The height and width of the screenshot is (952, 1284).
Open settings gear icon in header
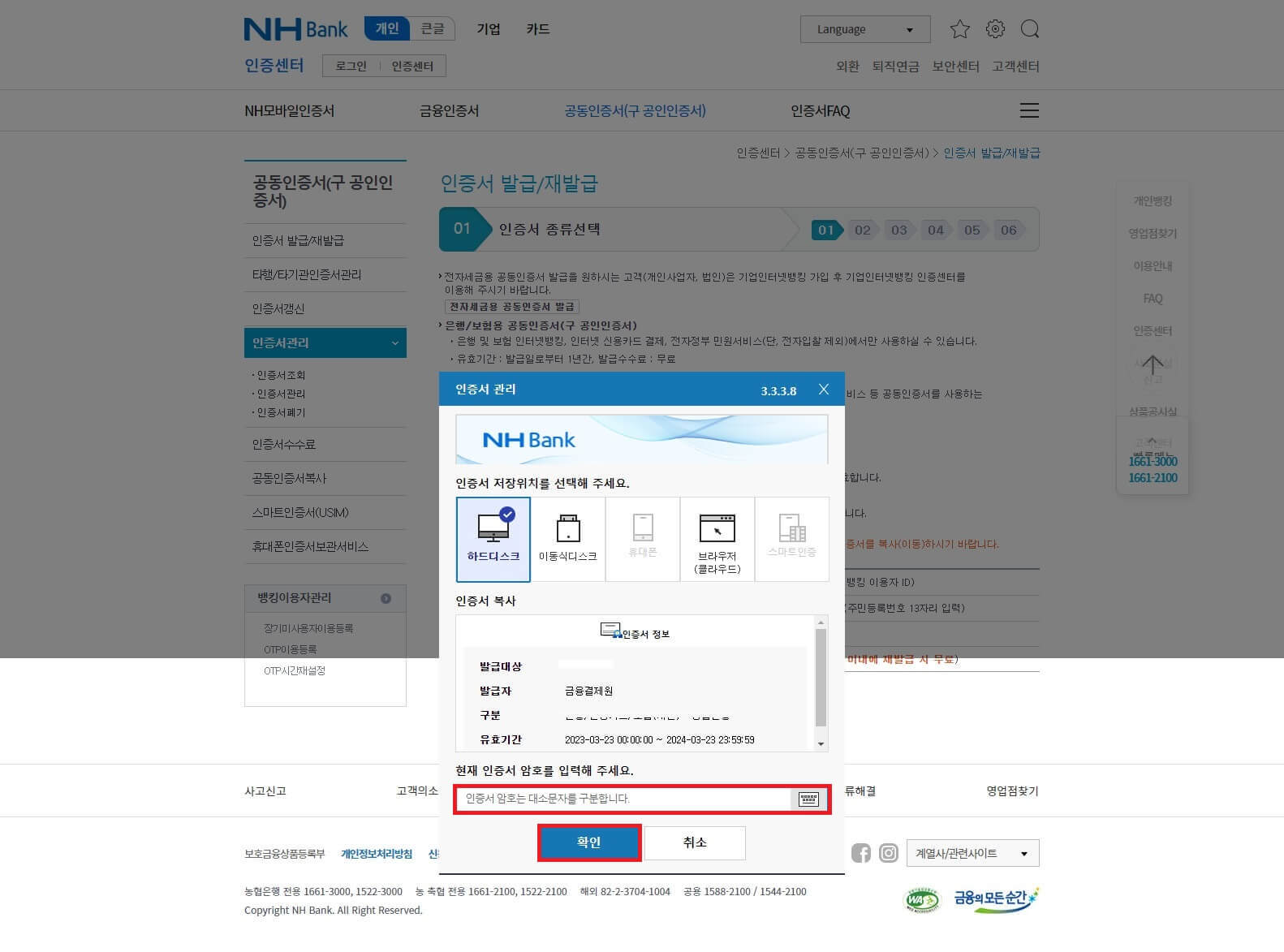[995, 29]
